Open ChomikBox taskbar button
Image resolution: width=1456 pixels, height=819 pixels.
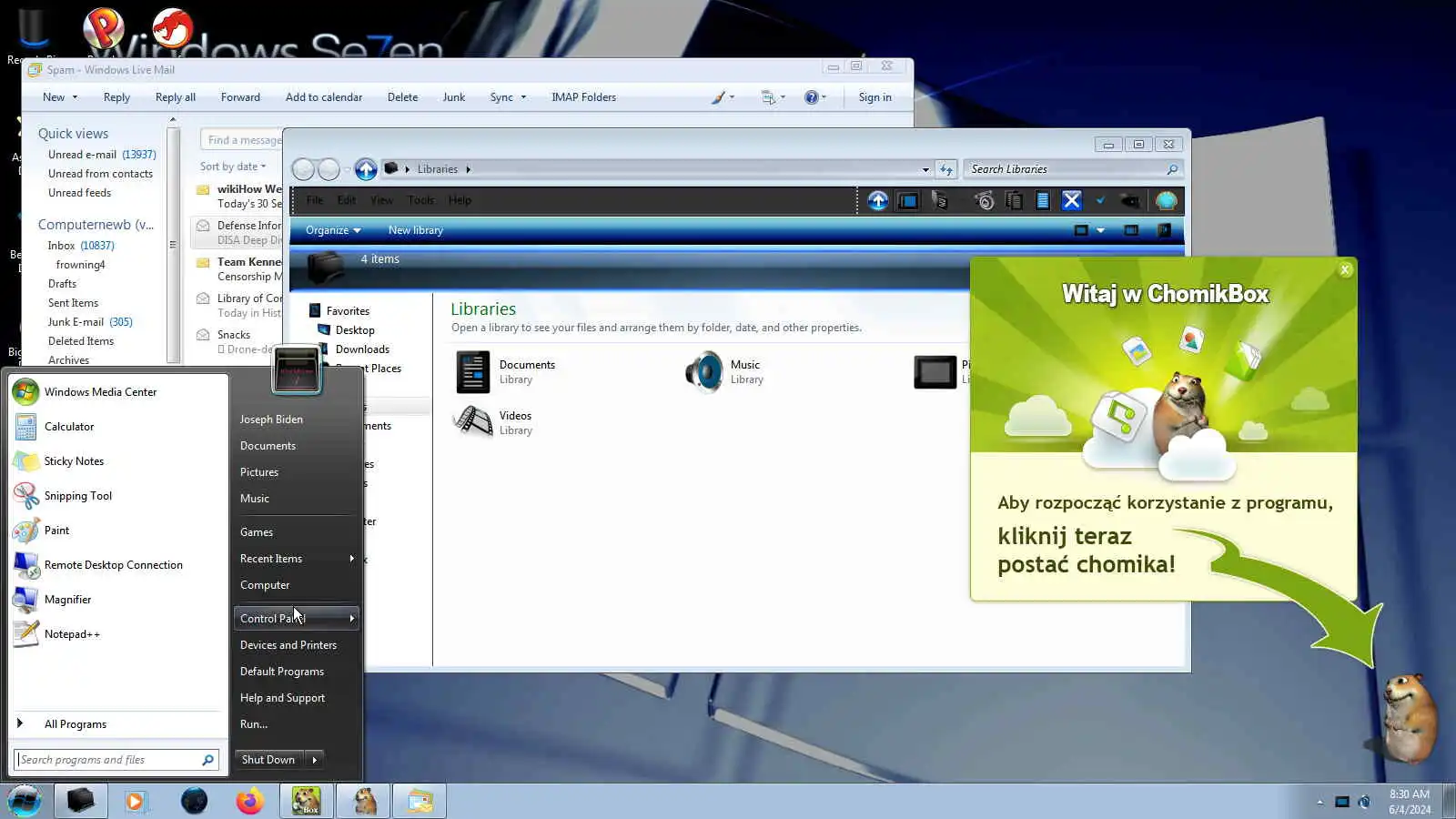click(306, 801)
